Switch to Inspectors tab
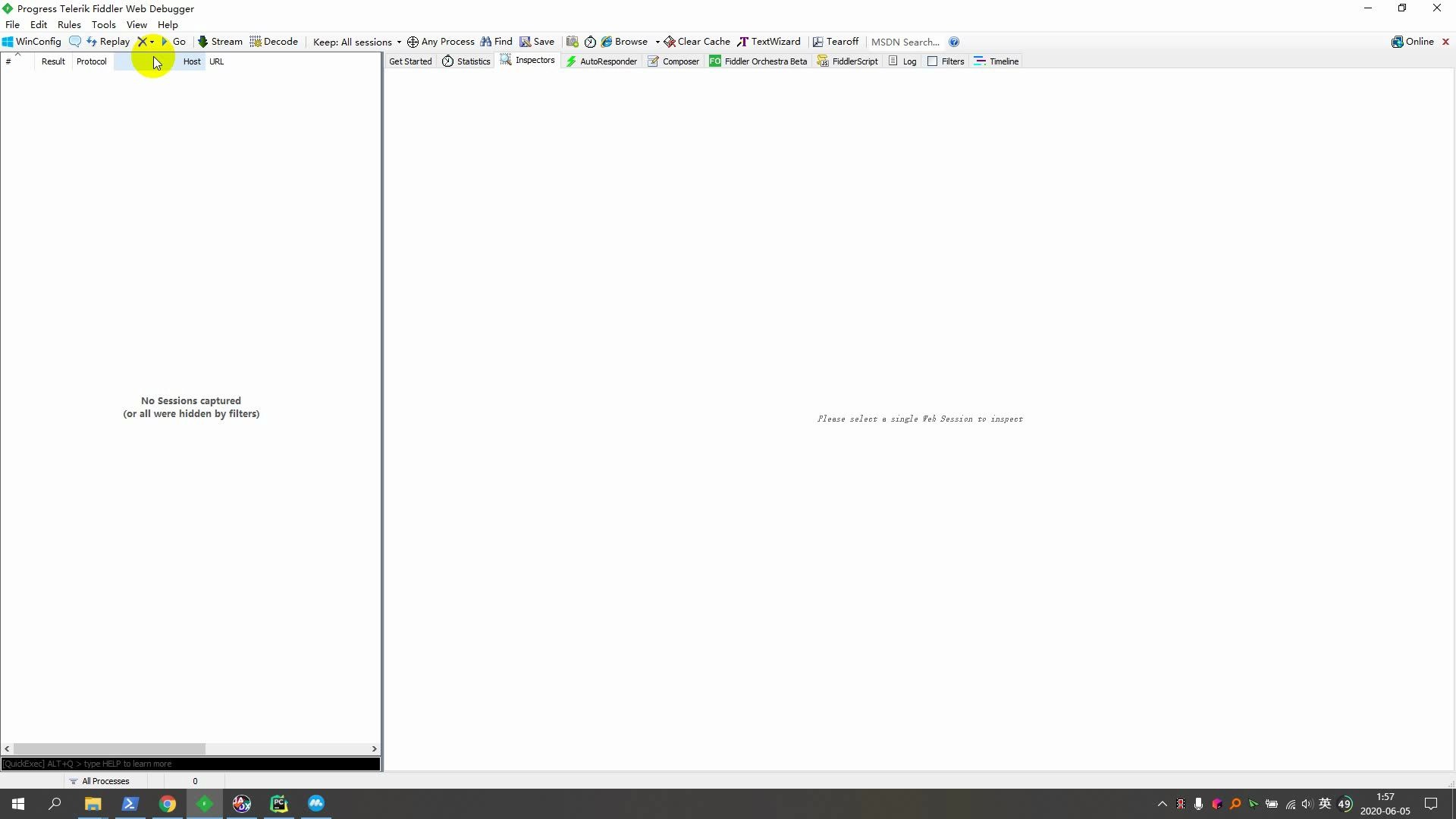Screen dimensions: 1456x819 pyautogui.click(x=528, y=61)
